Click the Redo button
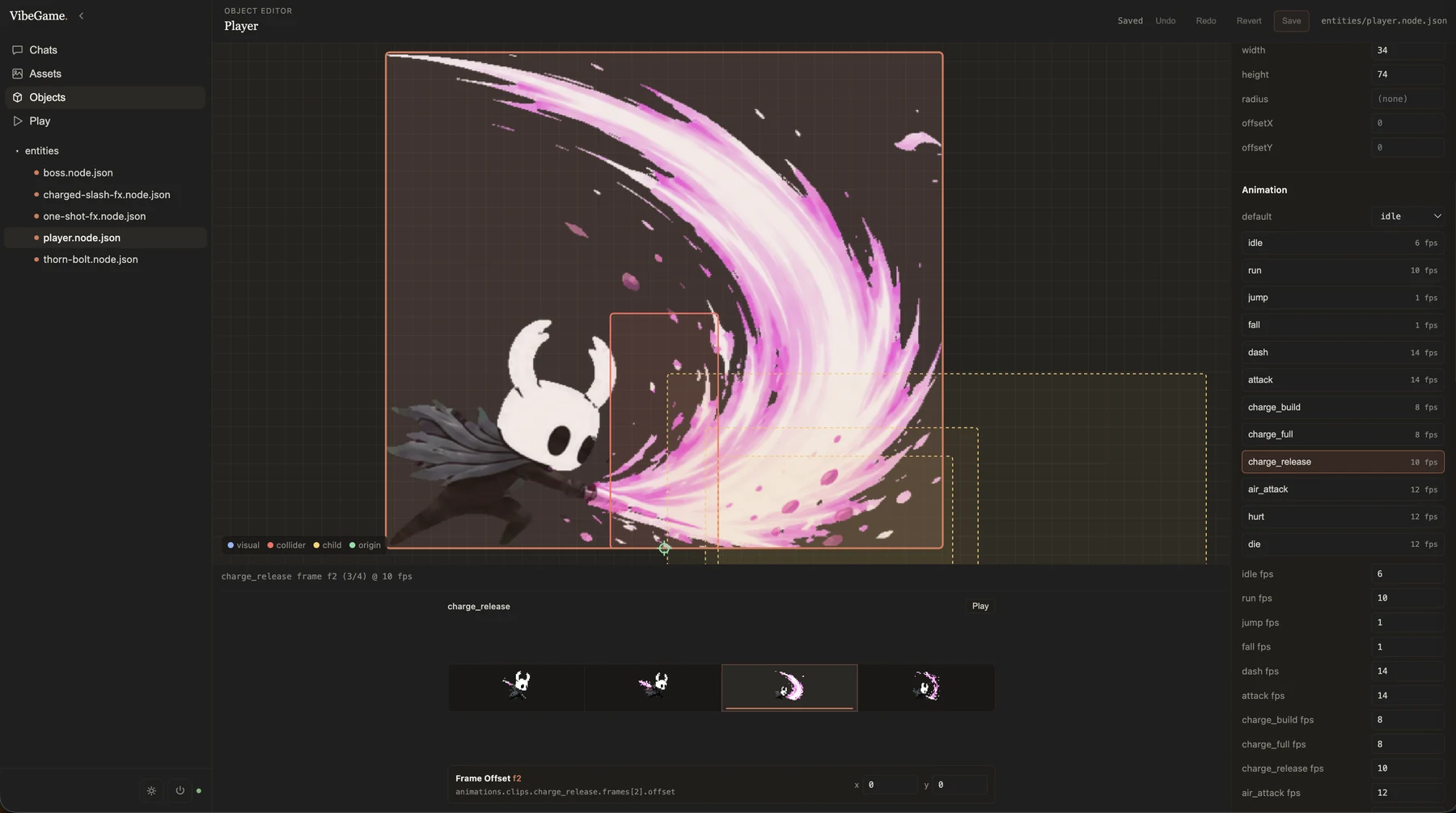 pos(1206,21)
